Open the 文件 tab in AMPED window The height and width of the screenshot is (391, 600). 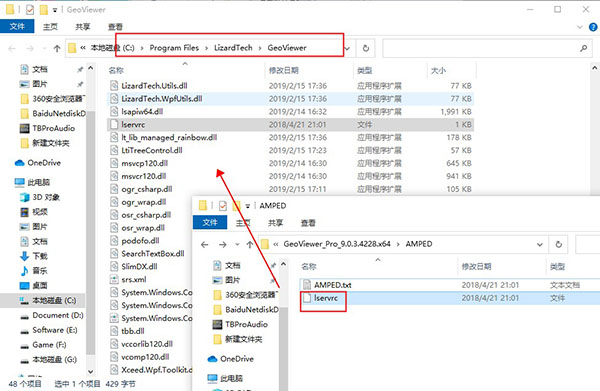point(210,222)
